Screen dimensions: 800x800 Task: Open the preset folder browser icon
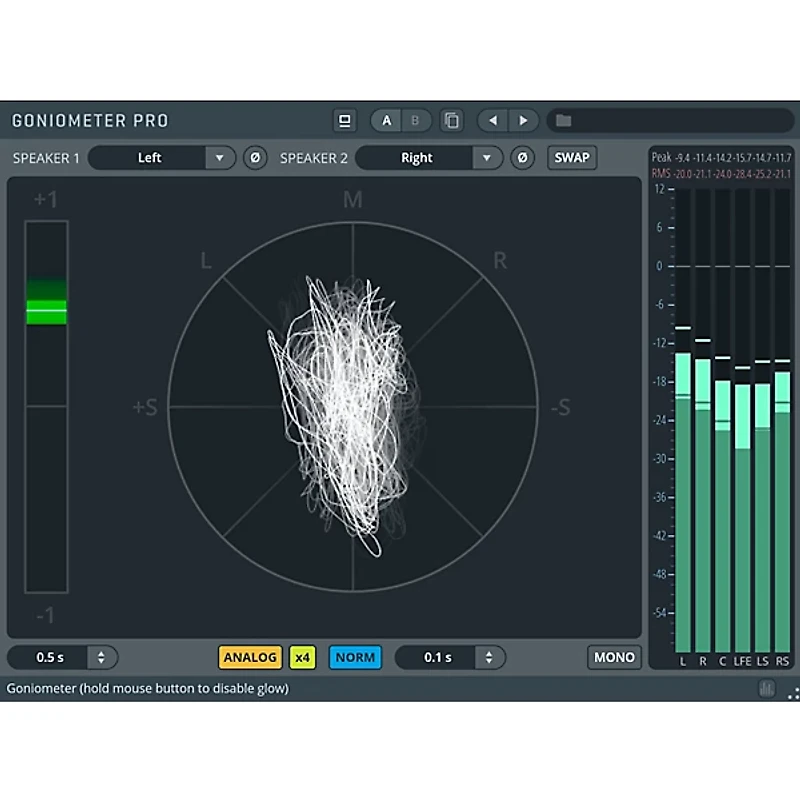pos(563,120)
